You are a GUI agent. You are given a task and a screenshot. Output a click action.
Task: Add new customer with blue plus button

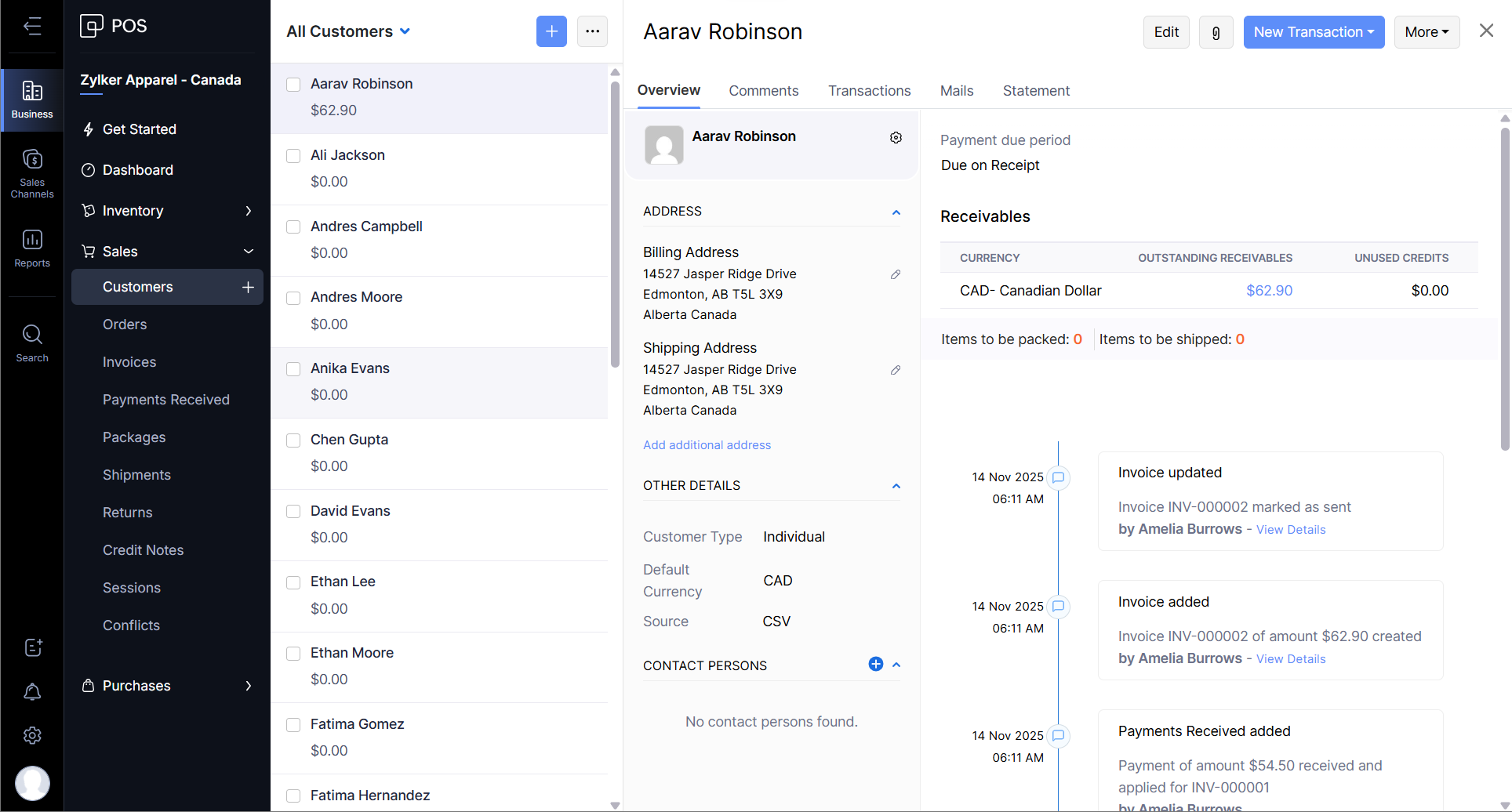pos(551,31)
